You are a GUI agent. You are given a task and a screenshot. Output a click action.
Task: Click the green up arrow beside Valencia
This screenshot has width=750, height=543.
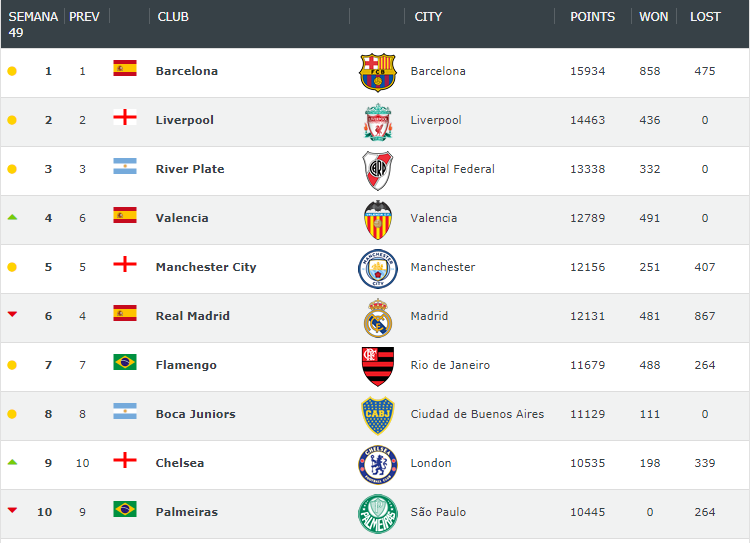(12, 217)
